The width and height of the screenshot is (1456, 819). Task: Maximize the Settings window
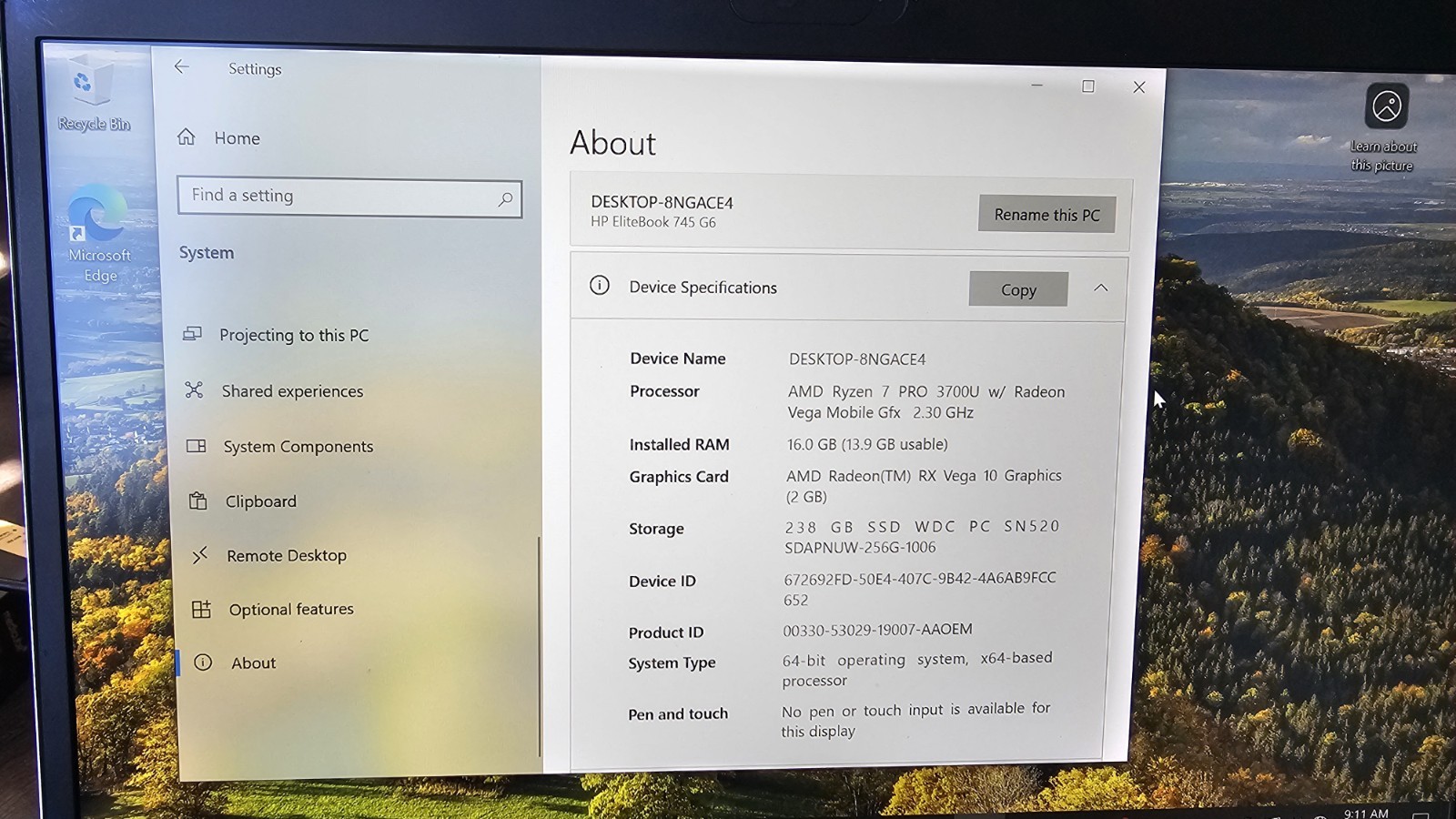(1087, 86)
